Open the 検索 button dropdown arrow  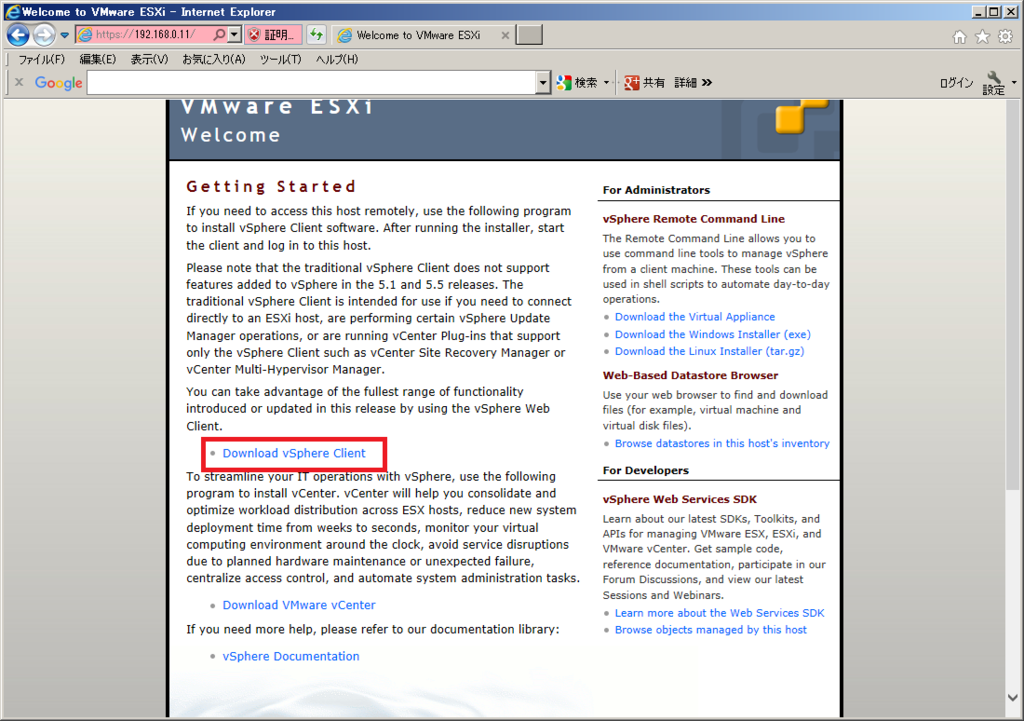point(606,82)
